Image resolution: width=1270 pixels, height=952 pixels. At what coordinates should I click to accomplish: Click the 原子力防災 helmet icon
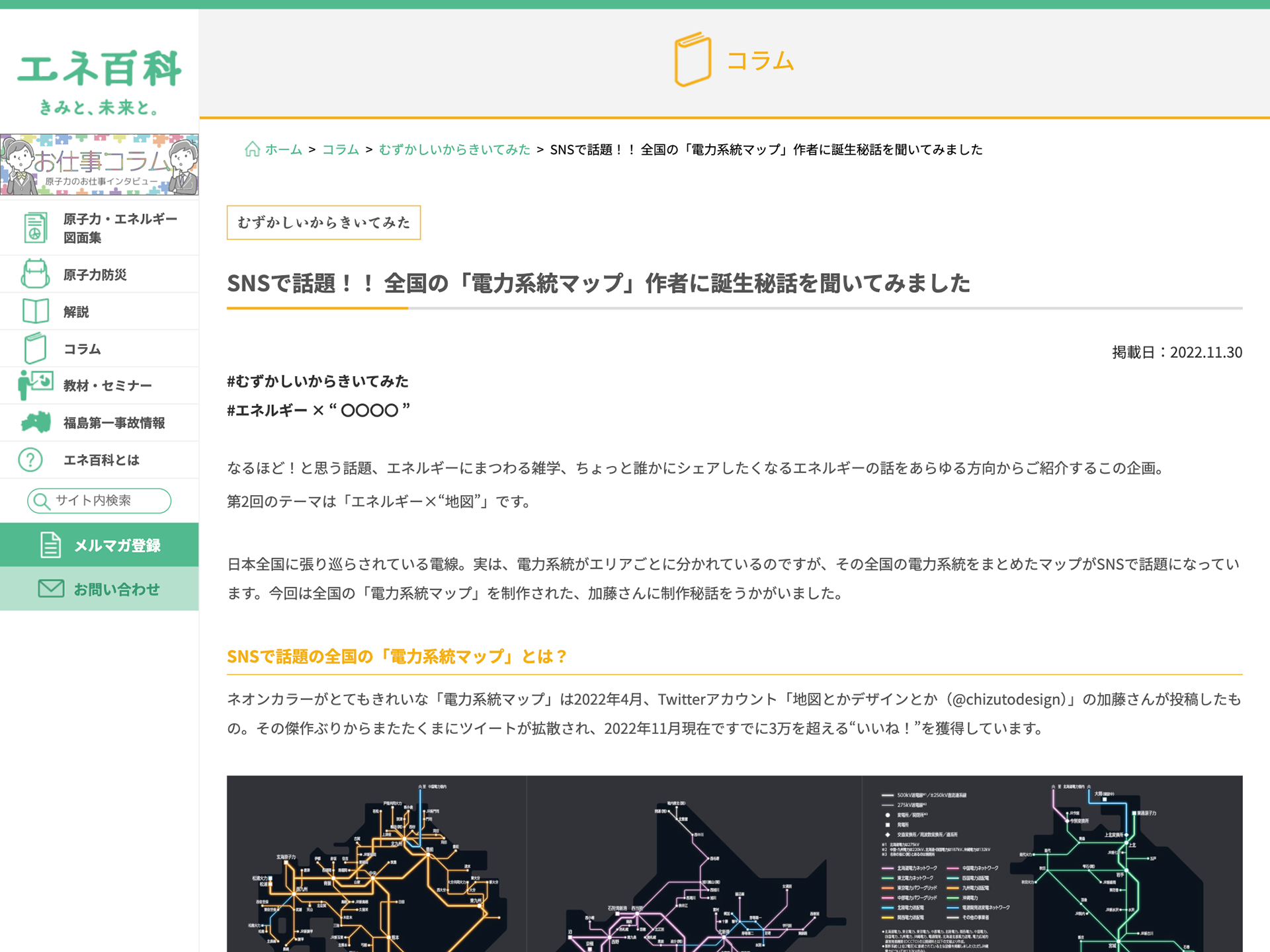pos(35,274)
